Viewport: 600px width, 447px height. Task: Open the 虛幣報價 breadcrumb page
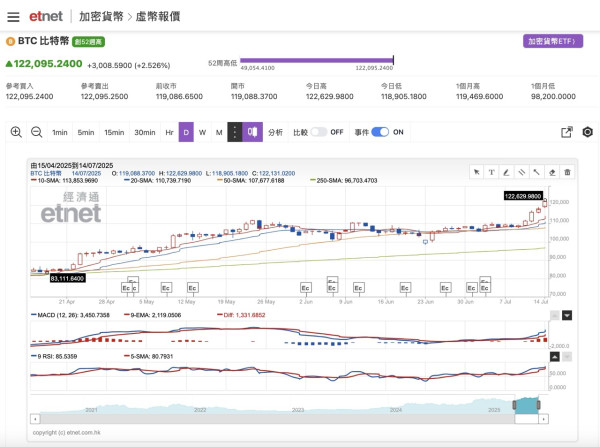tap(158, 16)
